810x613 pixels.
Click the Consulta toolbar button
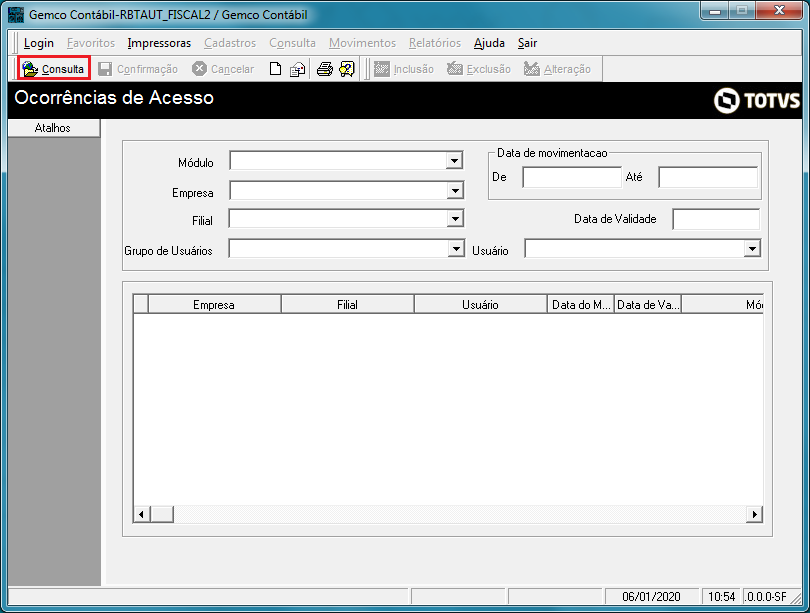[x=54, y=69]
